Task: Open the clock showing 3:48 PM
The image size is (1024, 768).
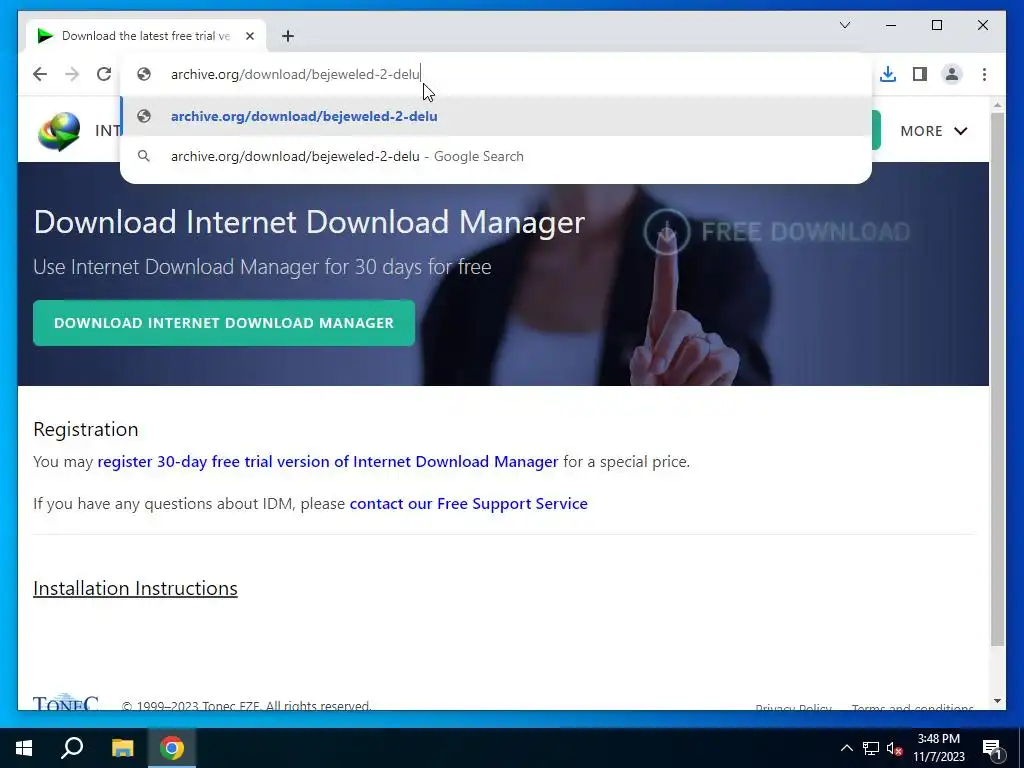Action: click(x=938, y=748)
